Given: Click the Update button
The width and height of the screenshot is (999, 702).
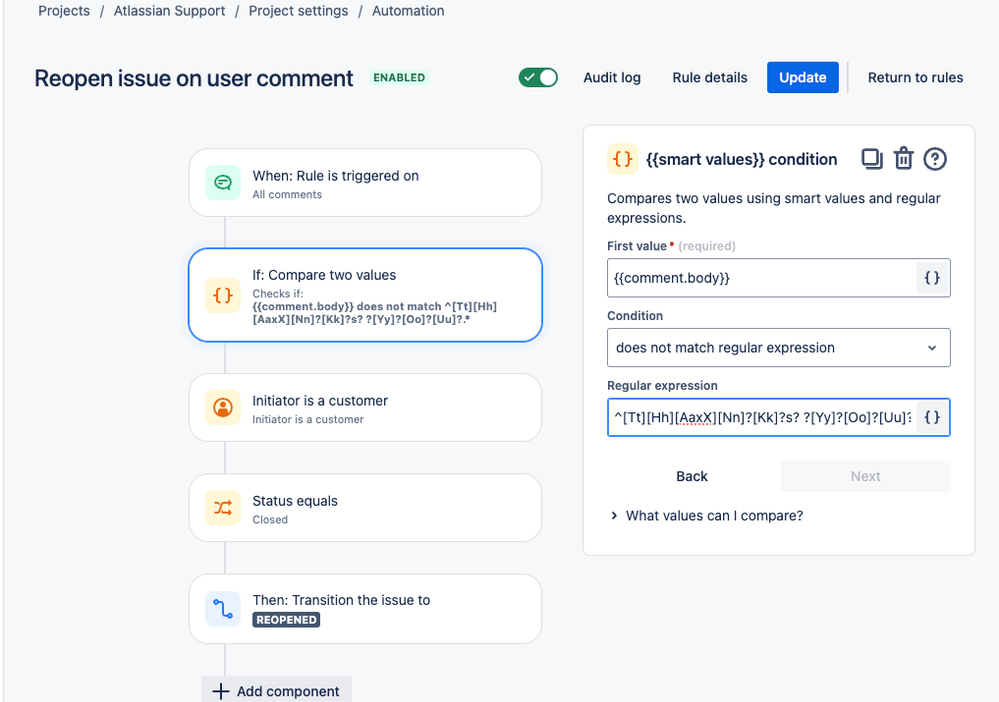Looking at the screenshot, I should (803, 78).
